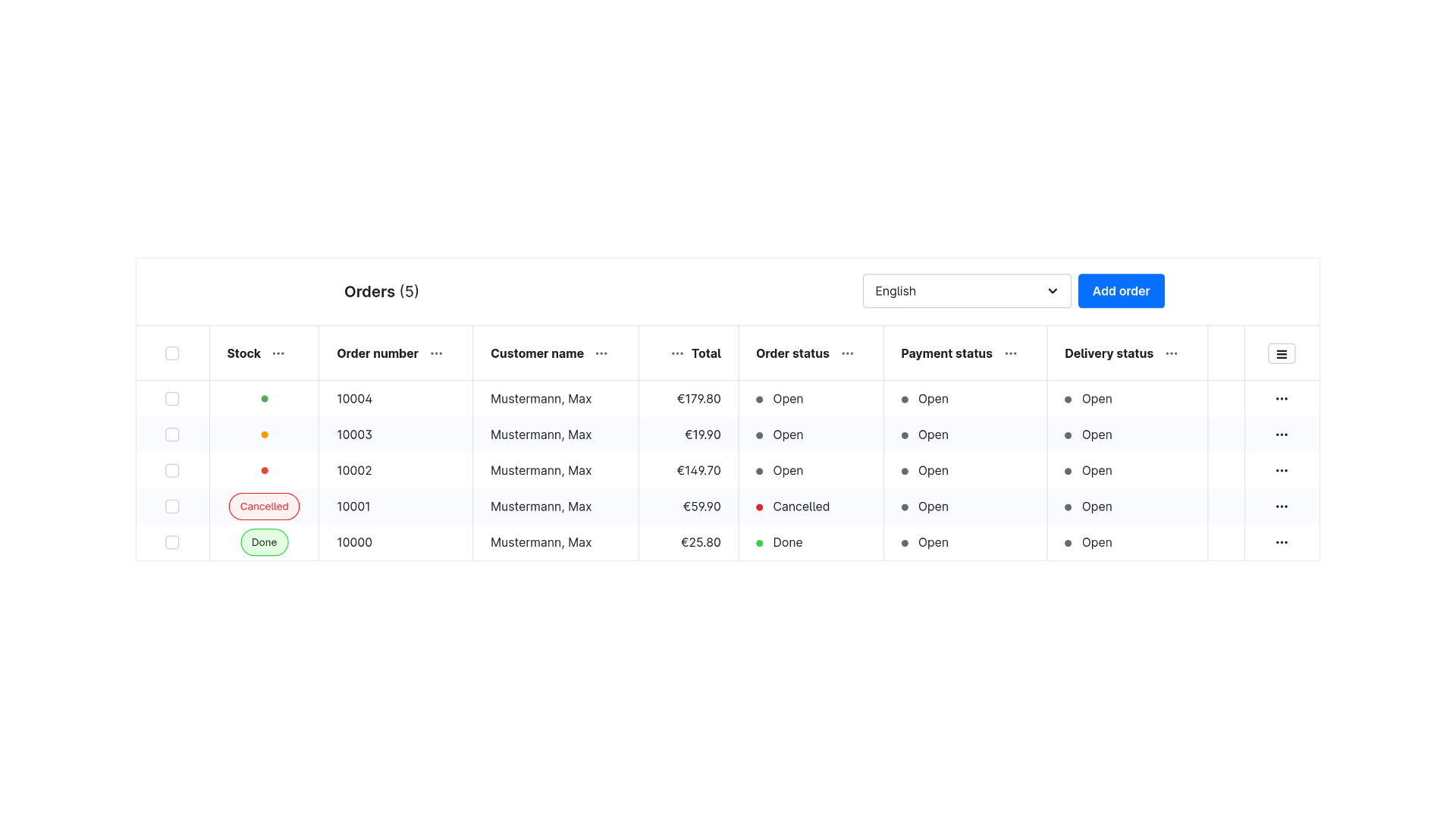Click the language dropdown chevron arrow
The height and width of the screenshot is (819, 1456).
(1053, 291)
